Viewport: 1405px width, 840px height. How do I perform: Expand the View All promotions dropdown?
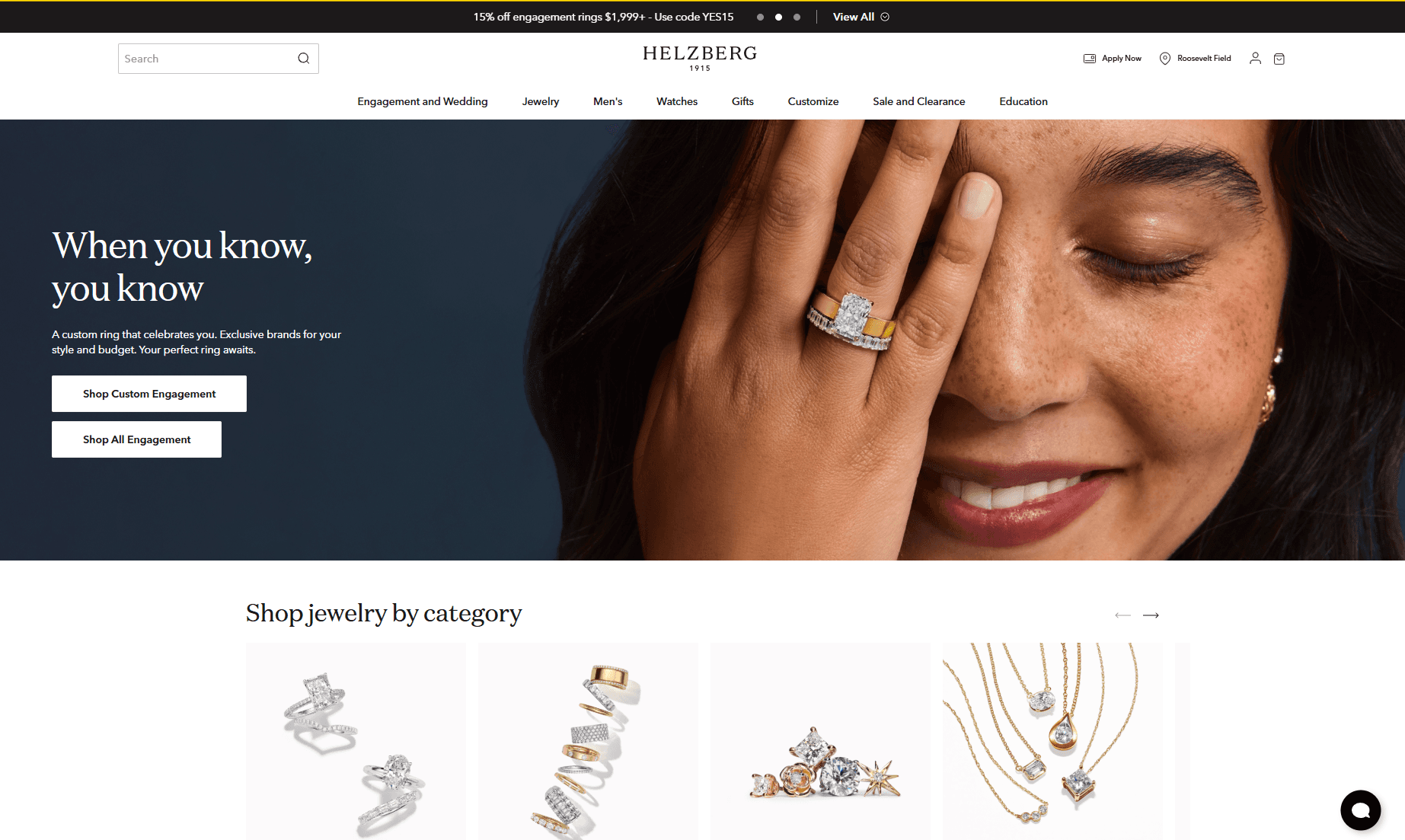[x=861, y=17]
